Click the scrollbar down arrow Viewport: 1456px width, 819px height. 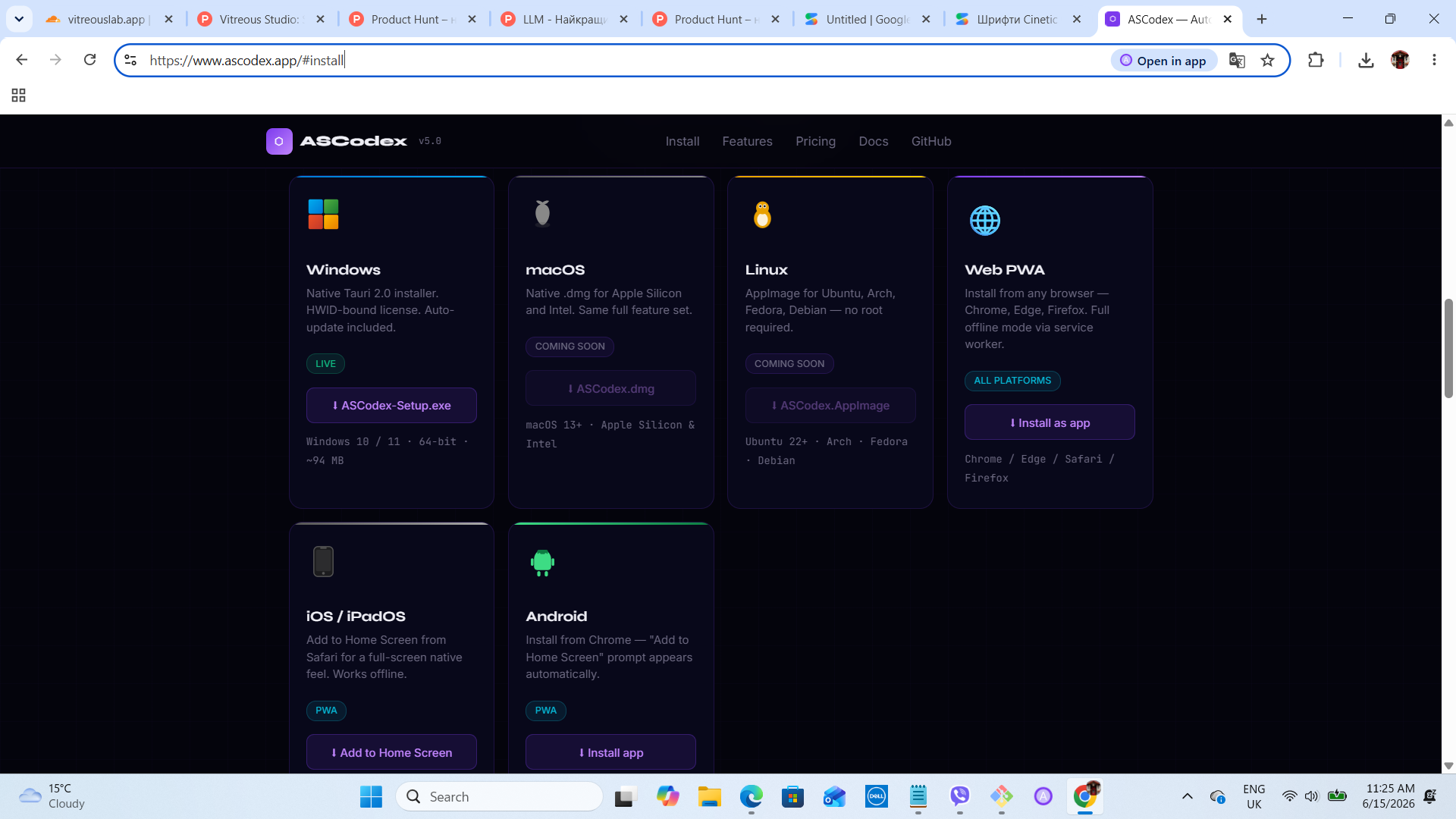[x=1448, y=766]
